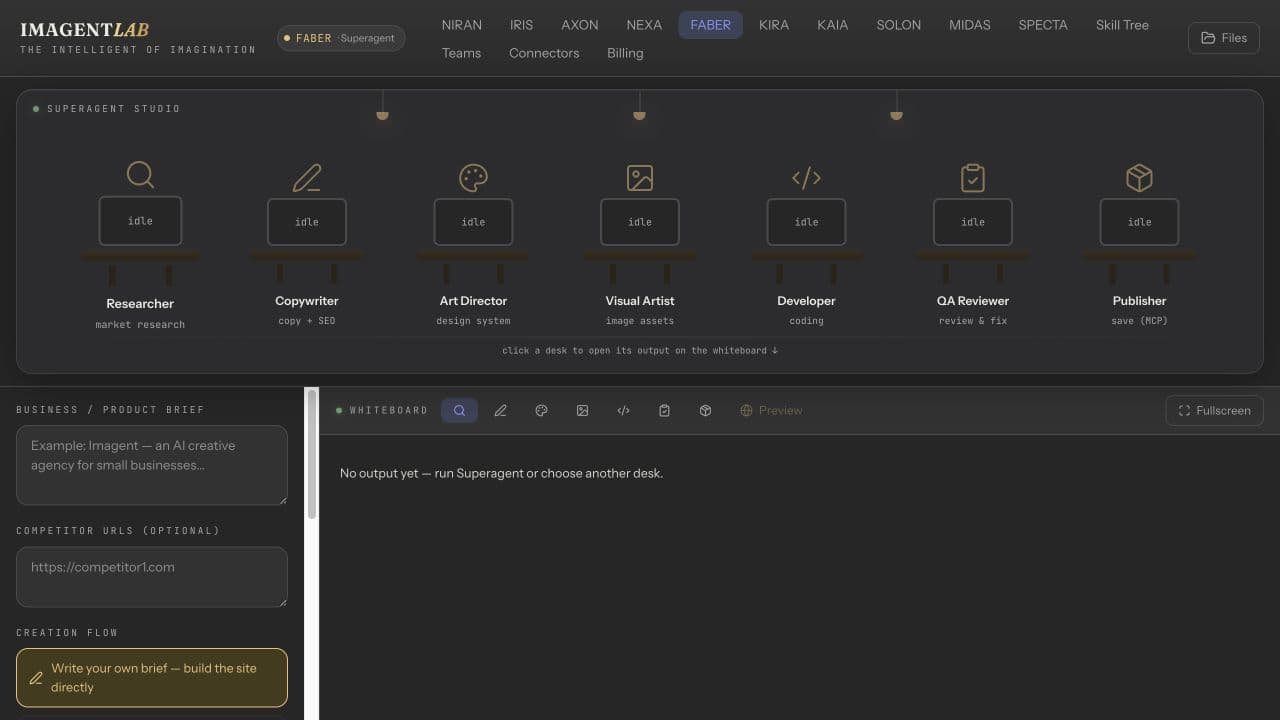Viewport: 1280px width, 720px height.
Task: Open the Publisher idle monitor screen
Action: click(x=1139, y=222)
